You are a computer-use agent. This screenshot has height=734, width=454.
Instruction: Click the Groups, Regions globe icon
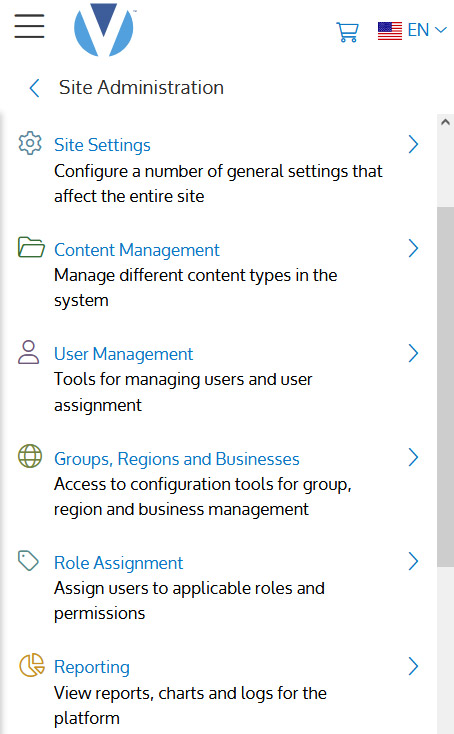click(x=30, y=456)
